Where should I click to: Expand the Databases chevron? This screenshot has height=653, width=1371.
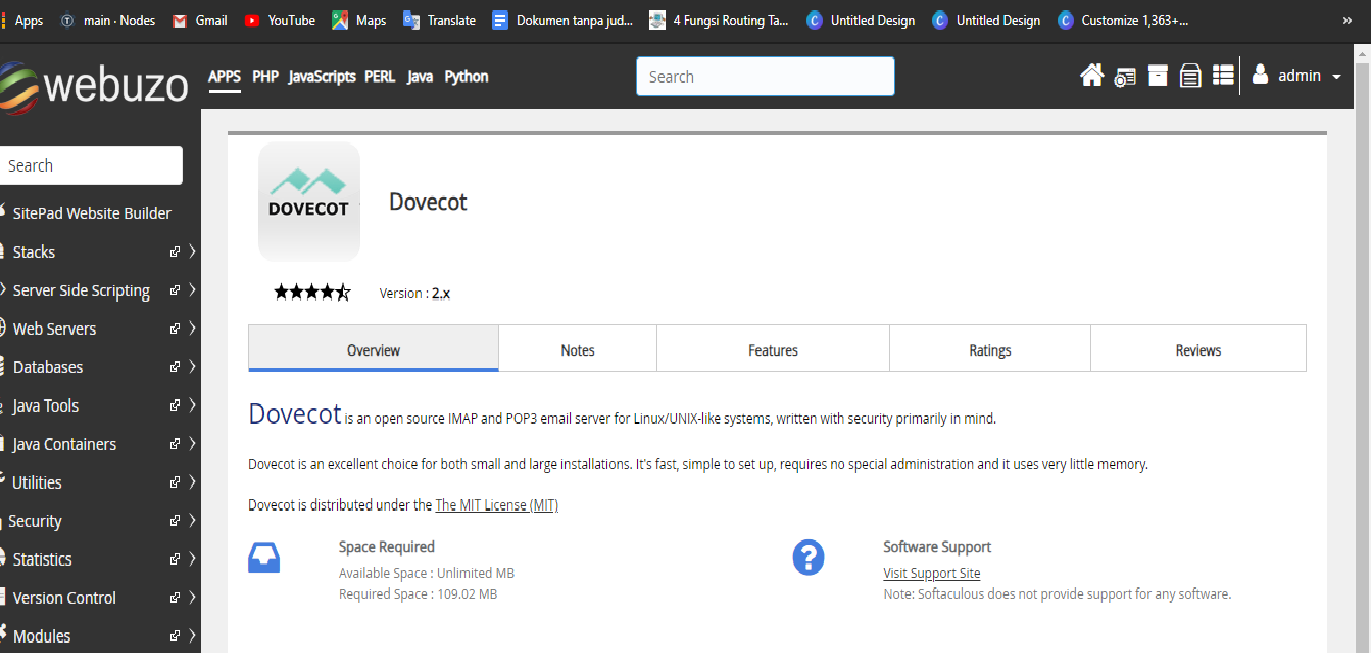pyautogui.click(x=192, y=367)
